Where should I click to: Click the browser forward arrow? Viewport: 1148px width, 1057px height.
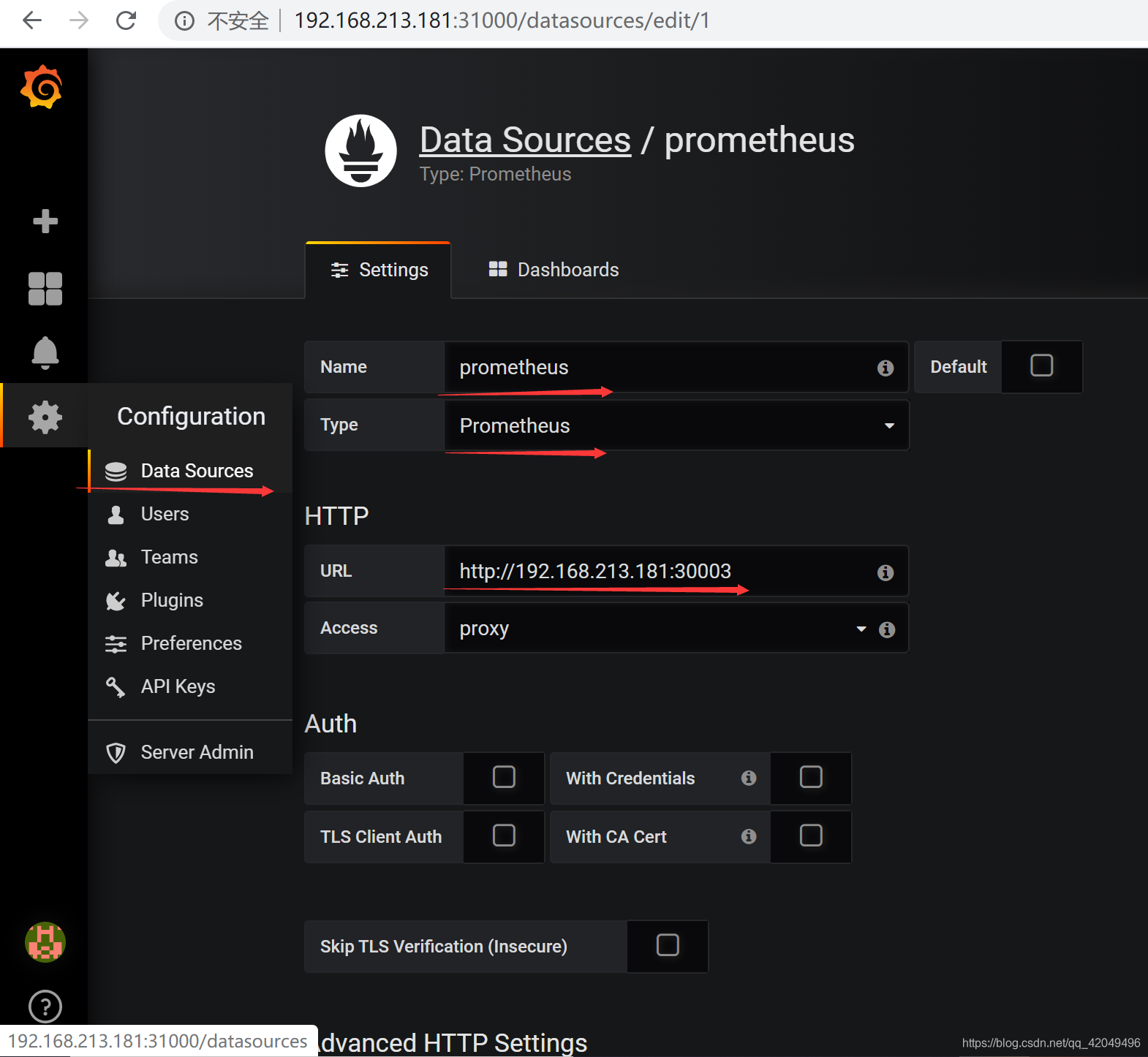tap(79, 20)
